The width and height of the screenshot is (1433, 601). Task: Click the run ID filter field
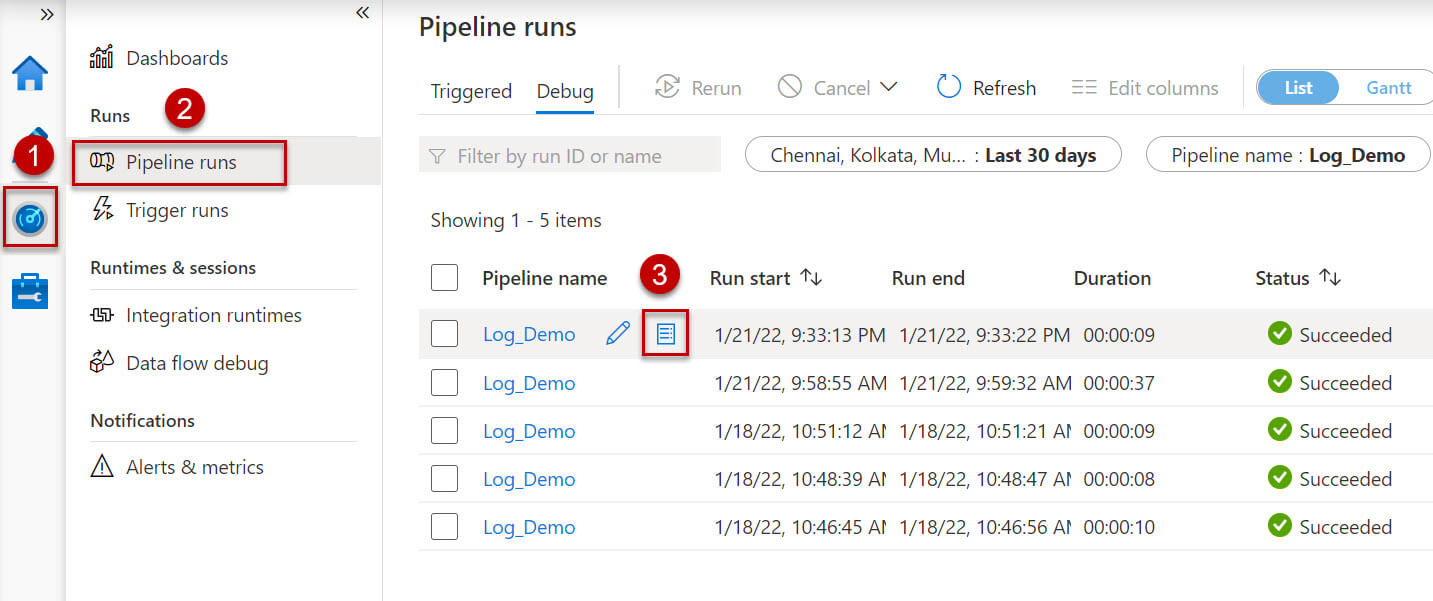pos(570,156)
